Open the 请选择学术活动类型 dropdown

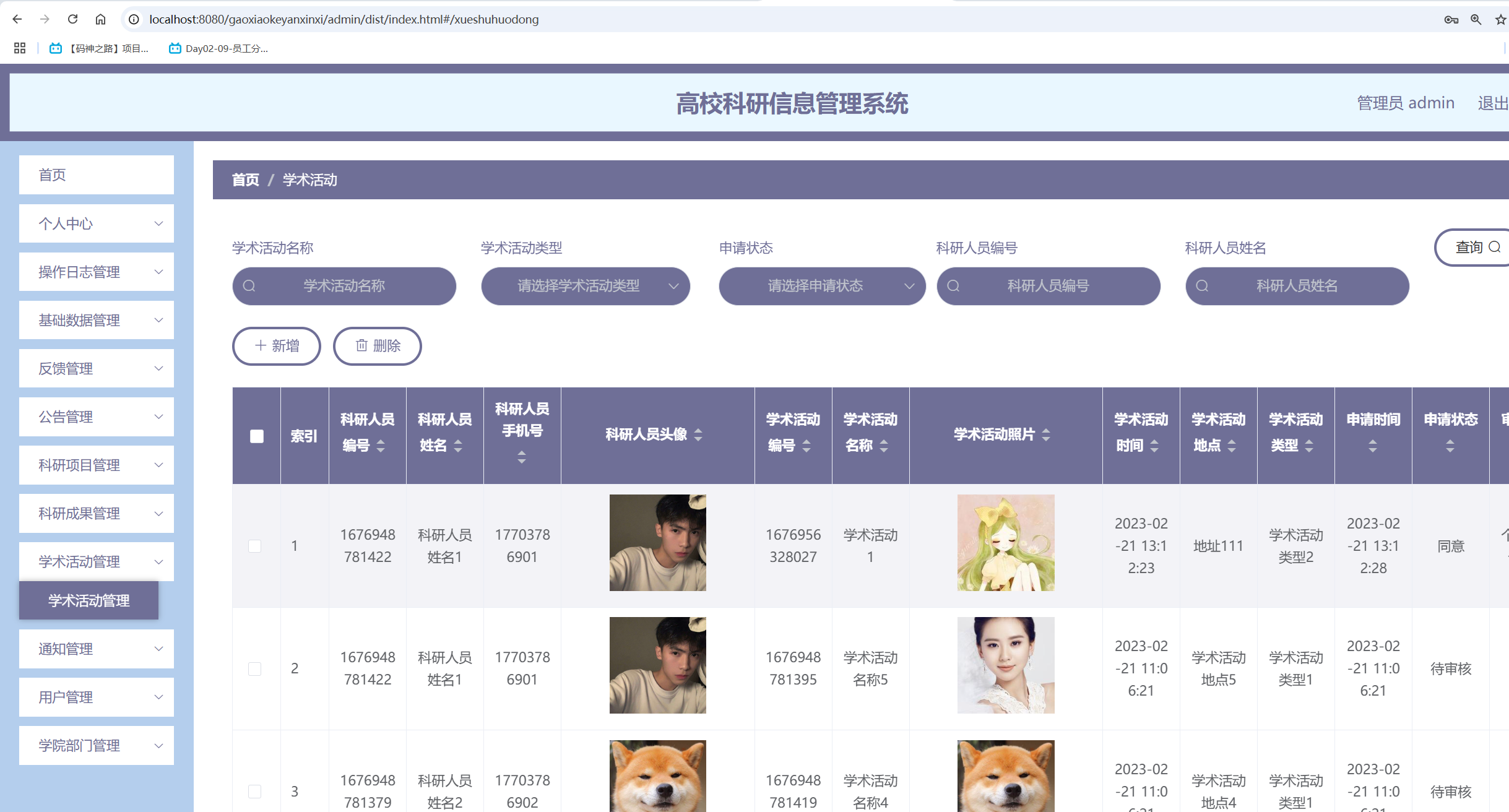586,286
